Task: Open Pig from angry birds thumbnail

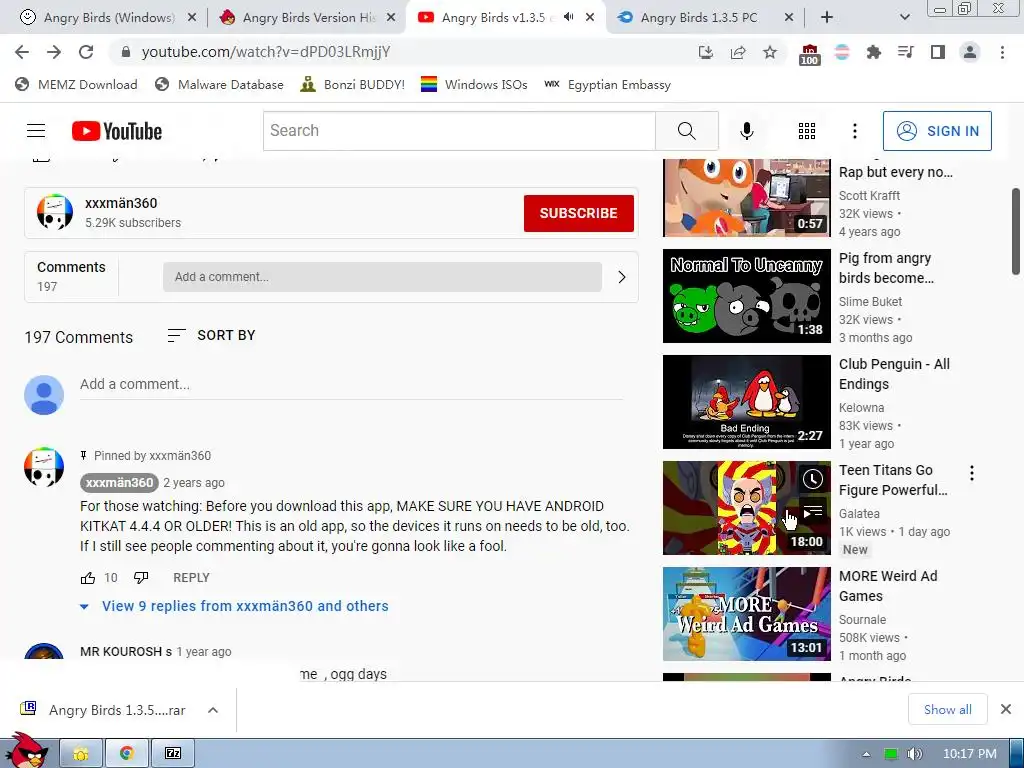Action: [x=746, y=296]
